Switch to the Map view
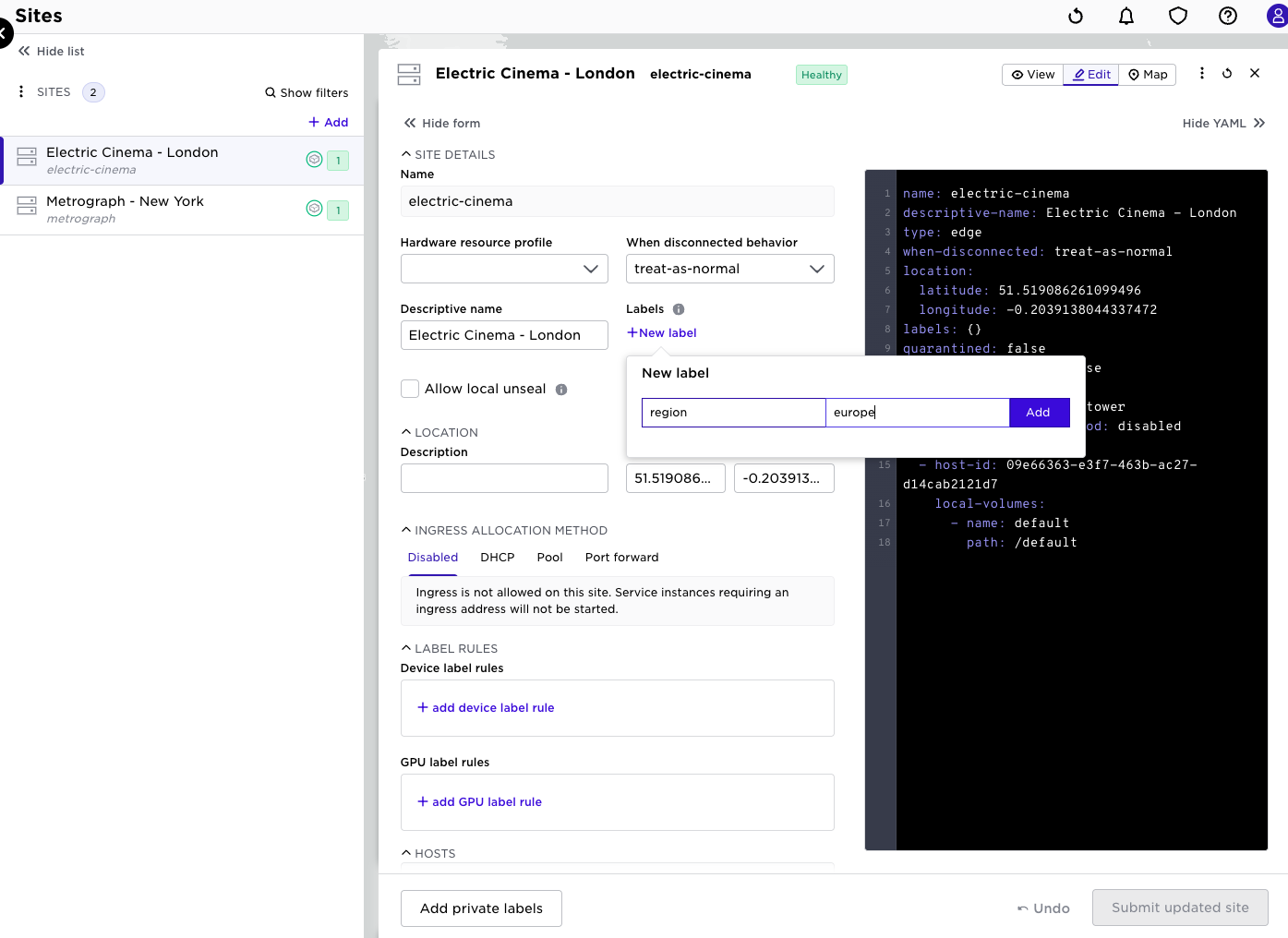Viewport: 1288px width, 938px height. (x=1148, y=75)
